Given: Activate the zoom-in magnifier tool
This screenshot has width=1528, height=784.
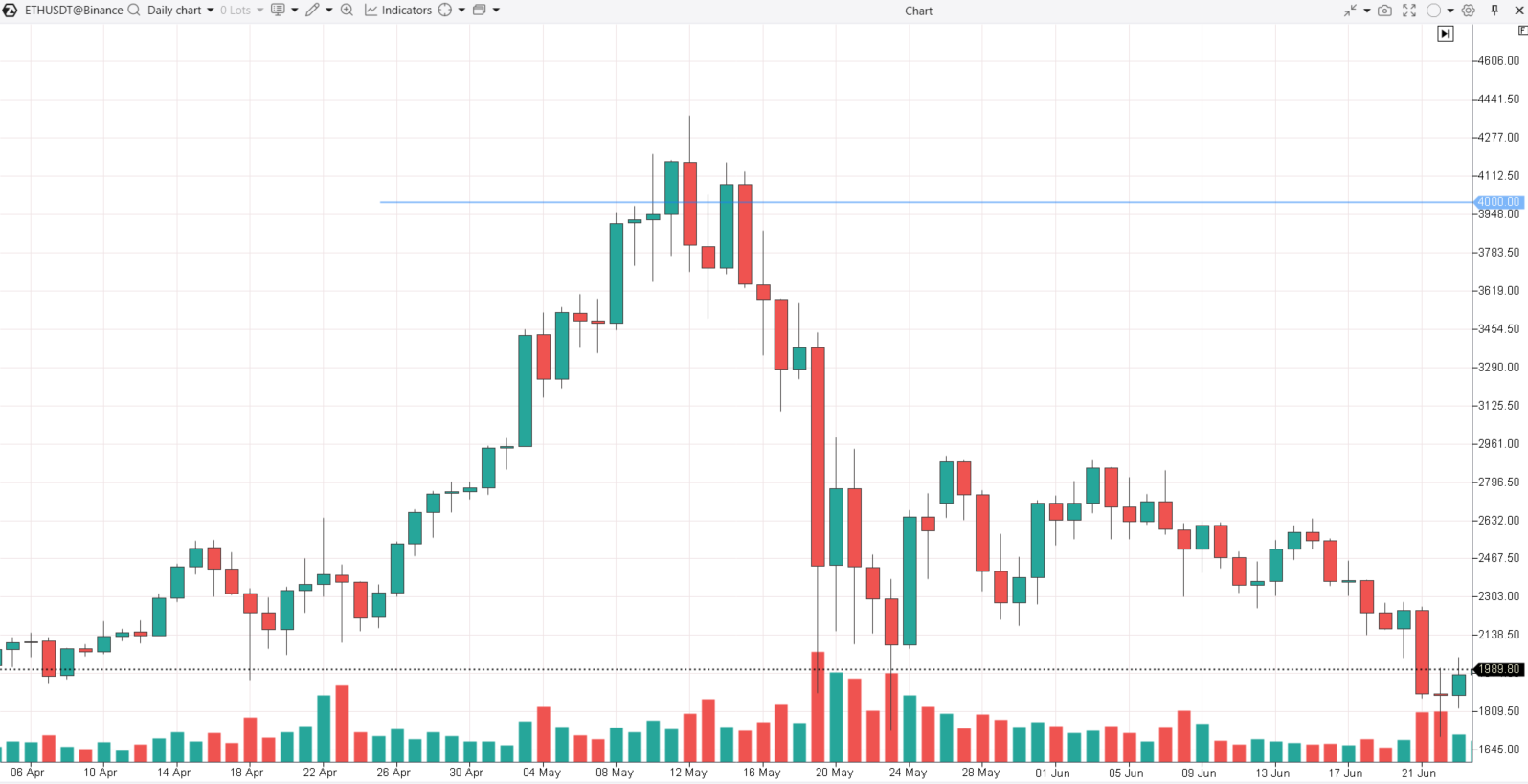Looking at the screenshot, I should tap(347, 11).
